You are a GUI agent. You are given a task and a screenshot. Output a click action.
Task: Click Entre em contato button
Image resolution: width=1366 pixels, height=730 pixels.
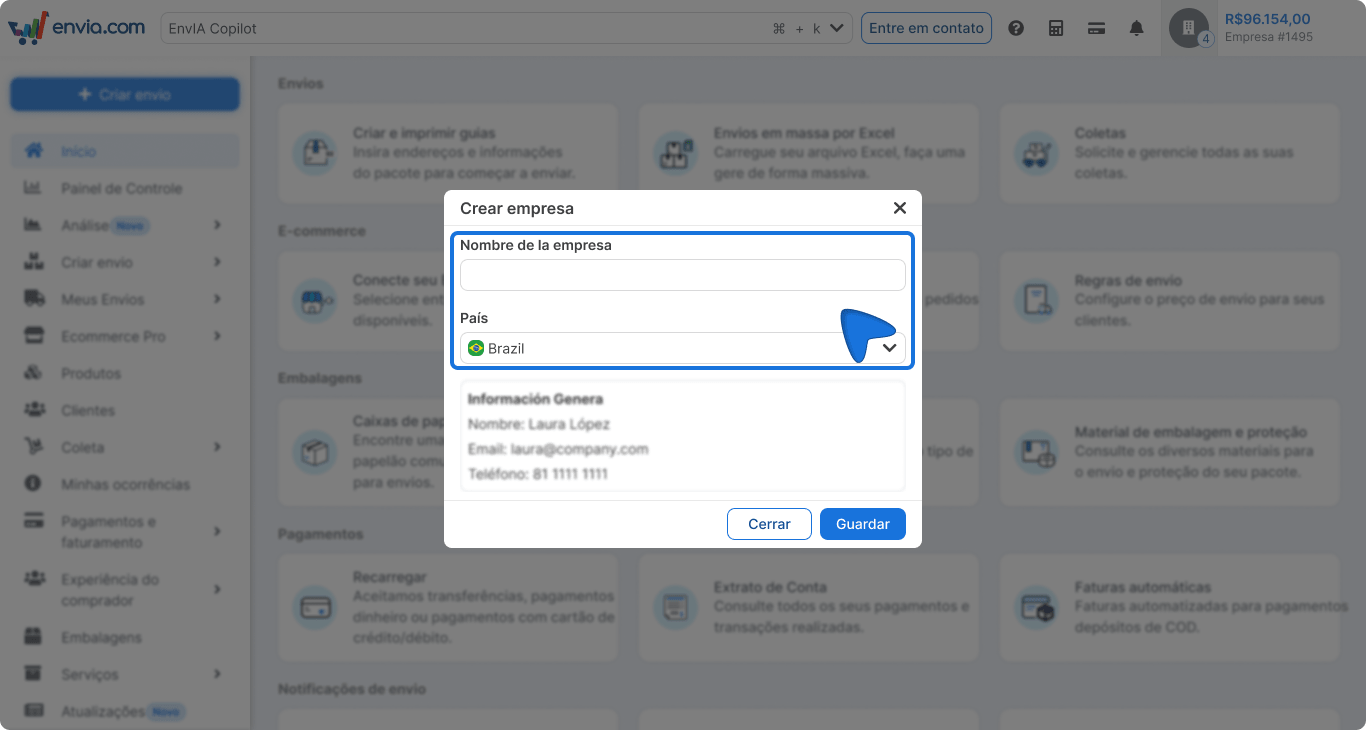(x=926, y=28)
